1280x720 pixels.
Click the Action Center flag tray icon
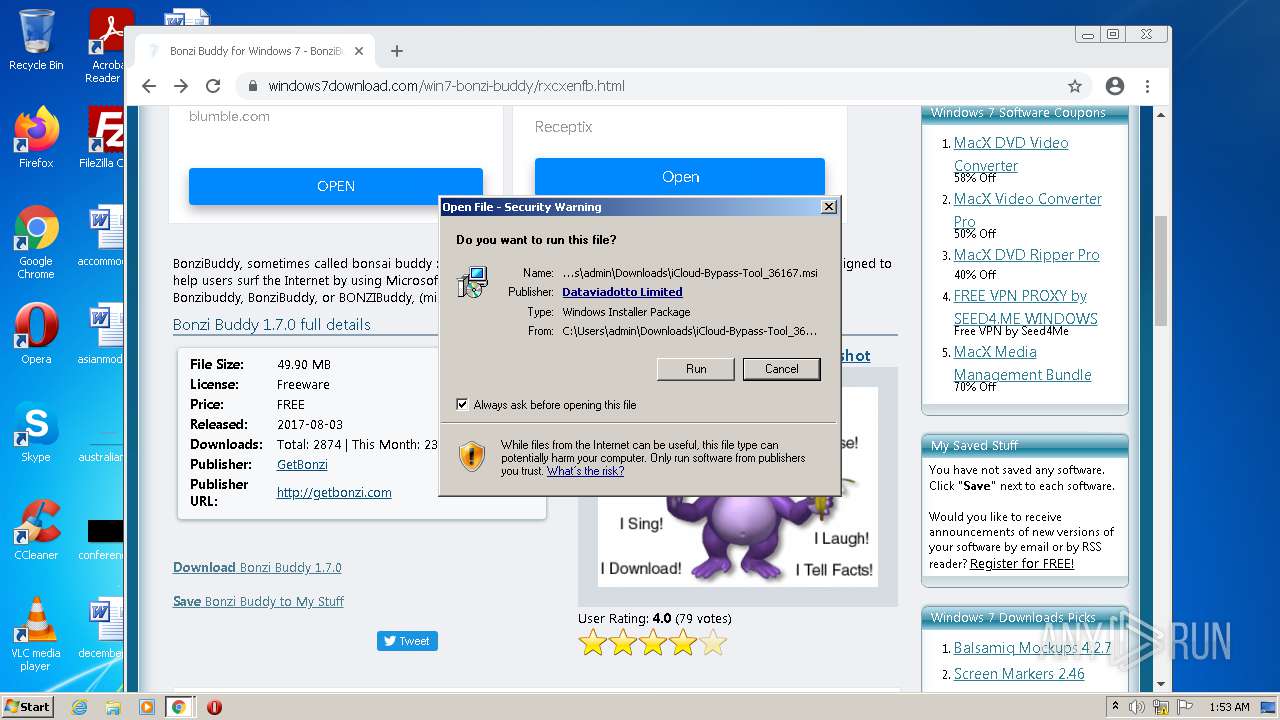coord(1184,707)
